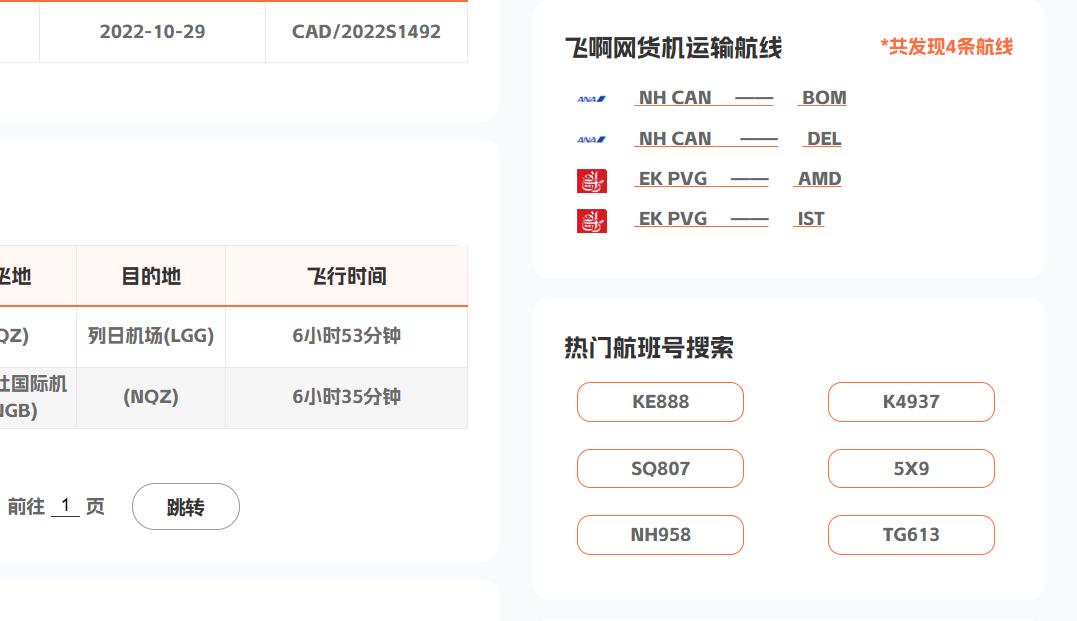Click Emirates logo beside PVG to AMD route
The width and height of the screenshot is (1077, 621).
(x=591, y=181)
